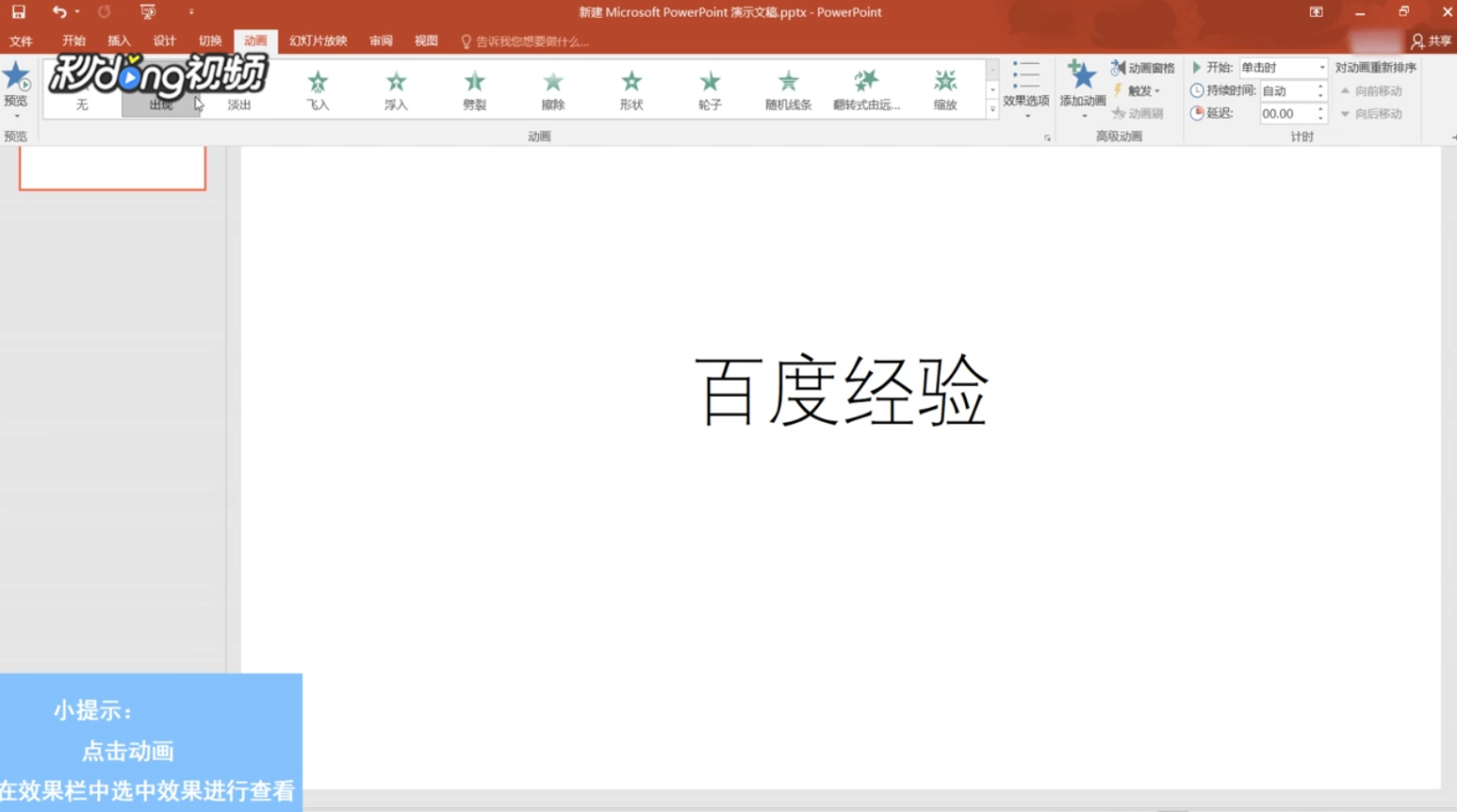Open the 添加动画 menu

coord(1082,89)
